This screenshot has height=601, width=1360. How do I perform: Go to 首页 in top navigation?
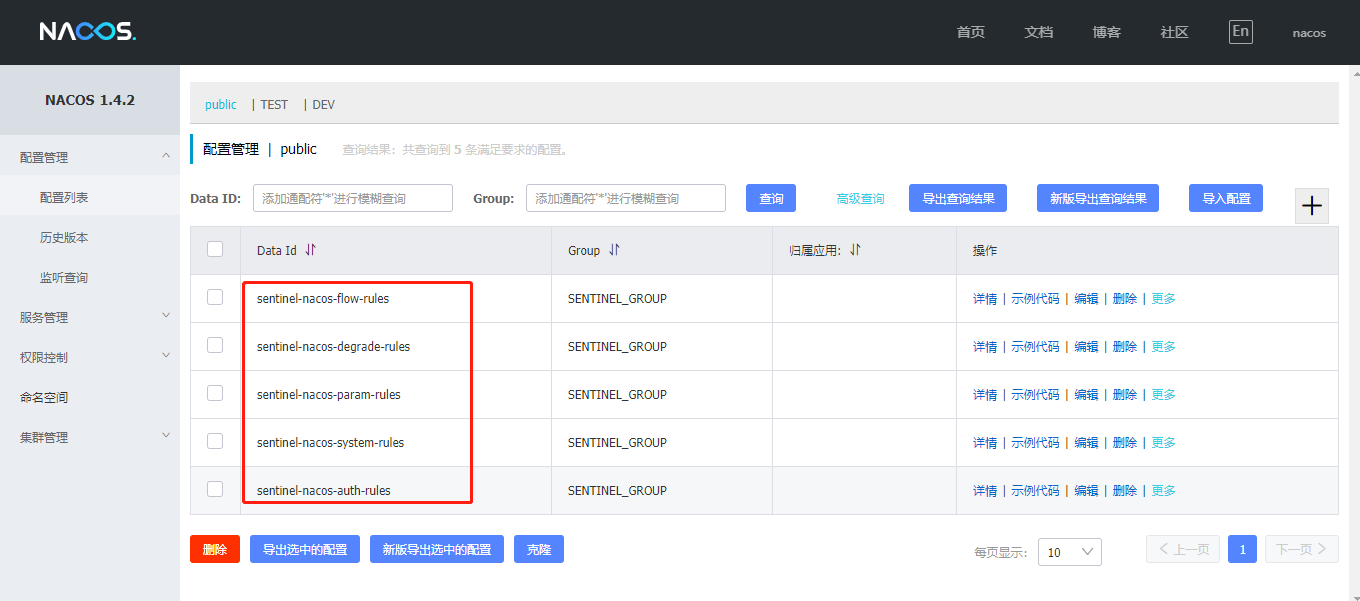pyautogui.click(x=970, y=32)
